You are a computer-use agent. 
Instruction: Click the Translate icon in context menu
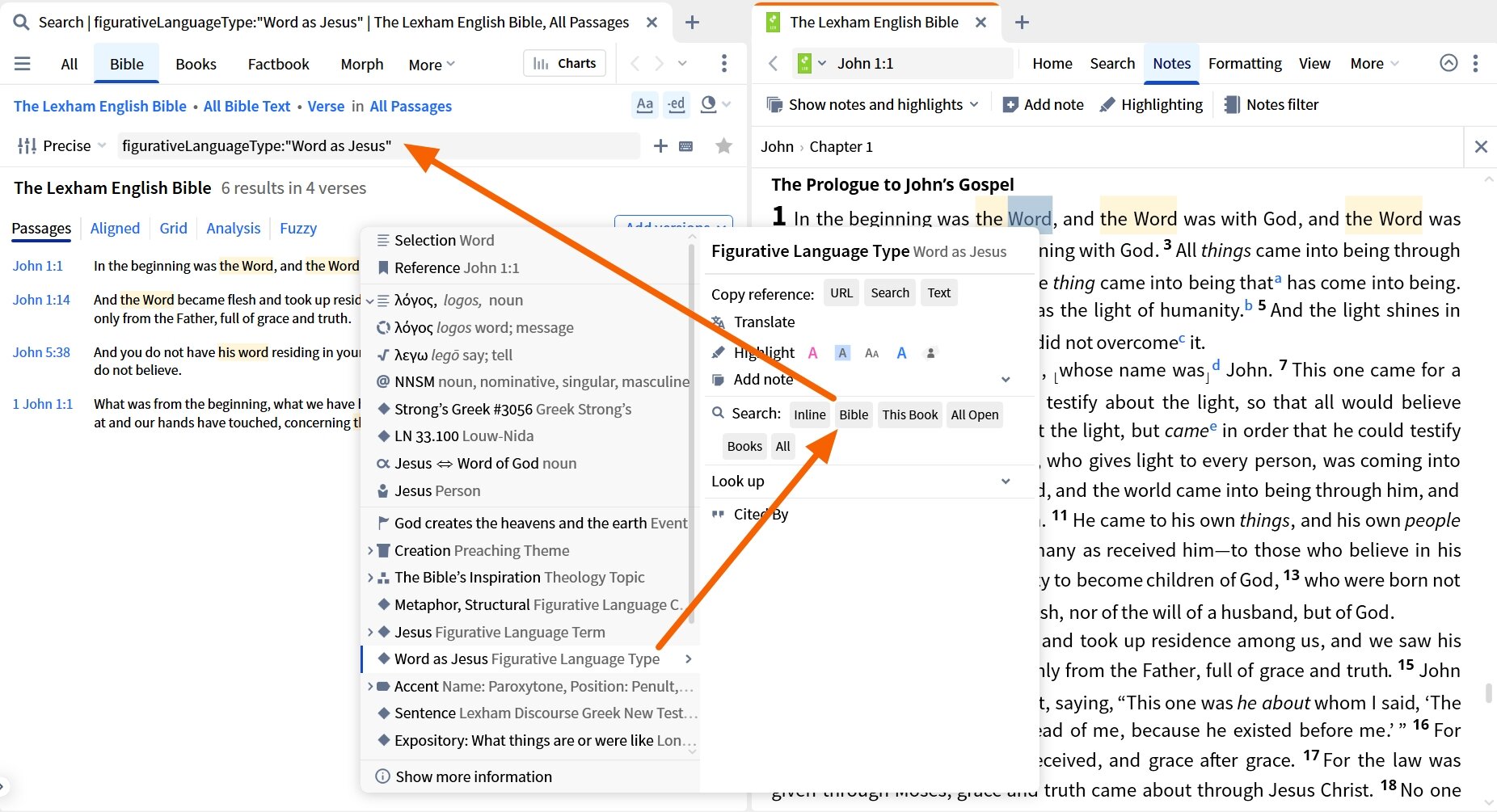[x=718, y=322]
